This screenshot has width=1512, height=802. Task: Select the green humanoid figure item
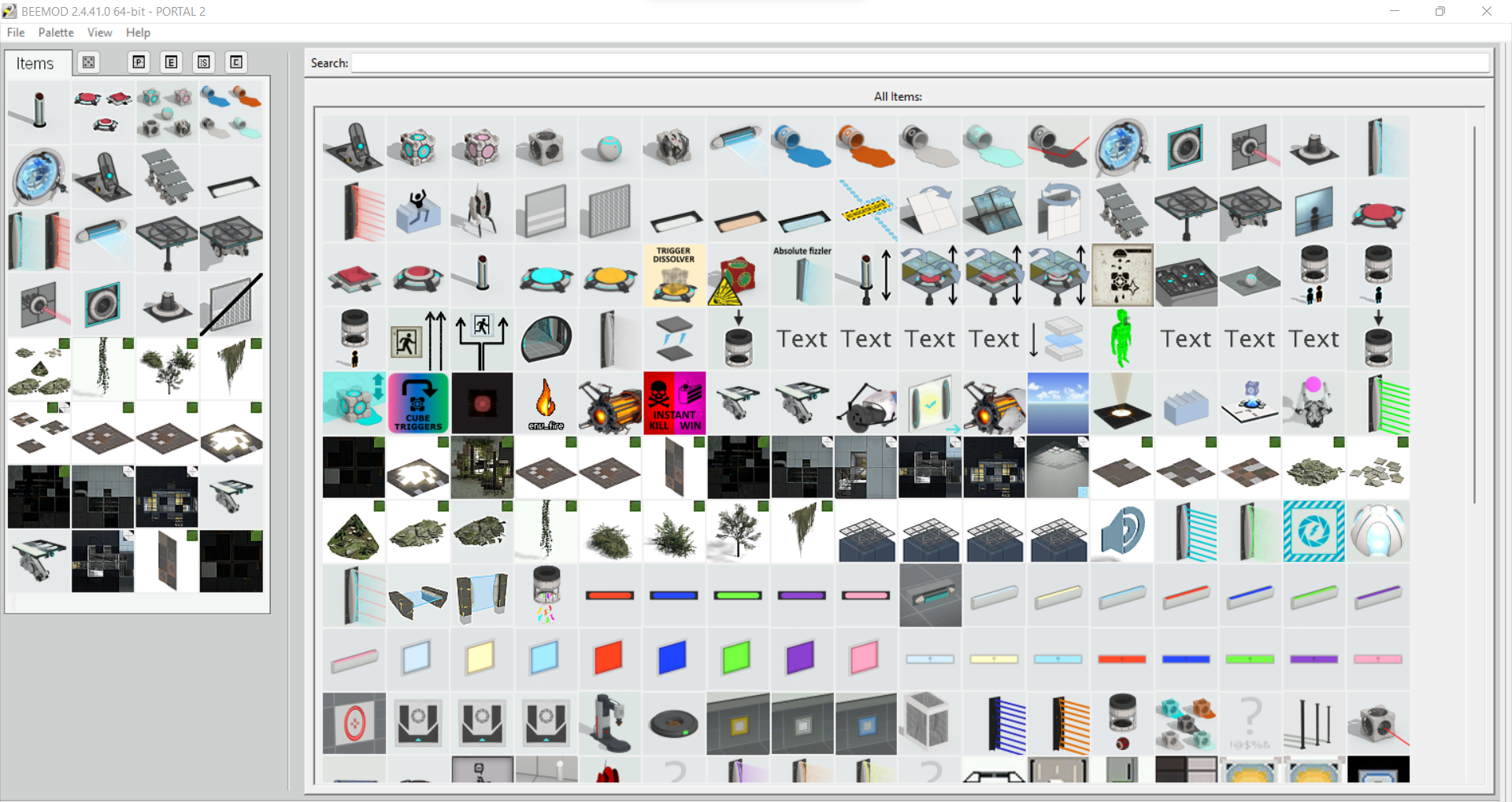pyautogui.click(x=1121, y=338)
